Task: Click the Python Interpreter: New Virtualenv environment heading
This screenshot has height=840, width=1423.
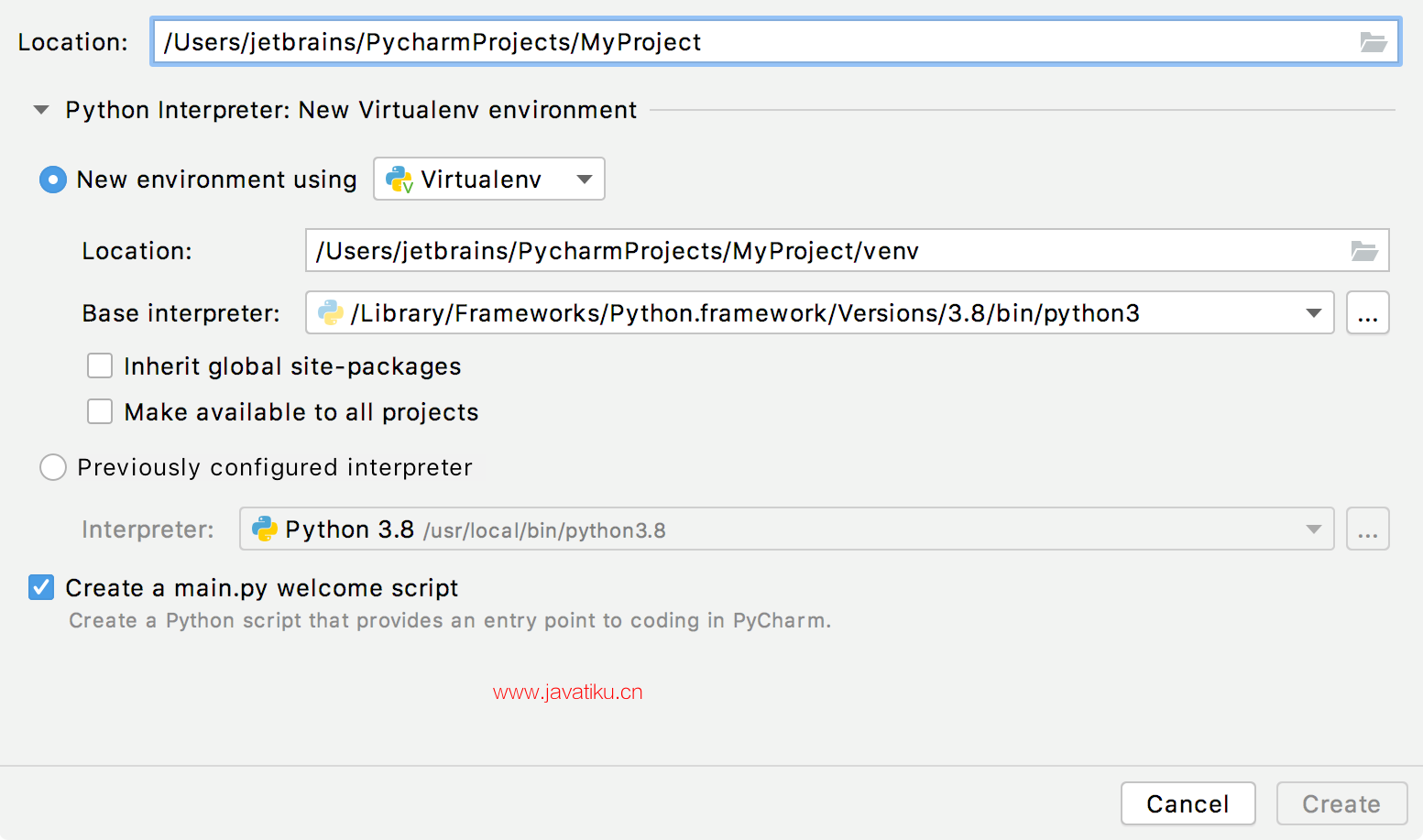Action: click(x=351, y=110)
